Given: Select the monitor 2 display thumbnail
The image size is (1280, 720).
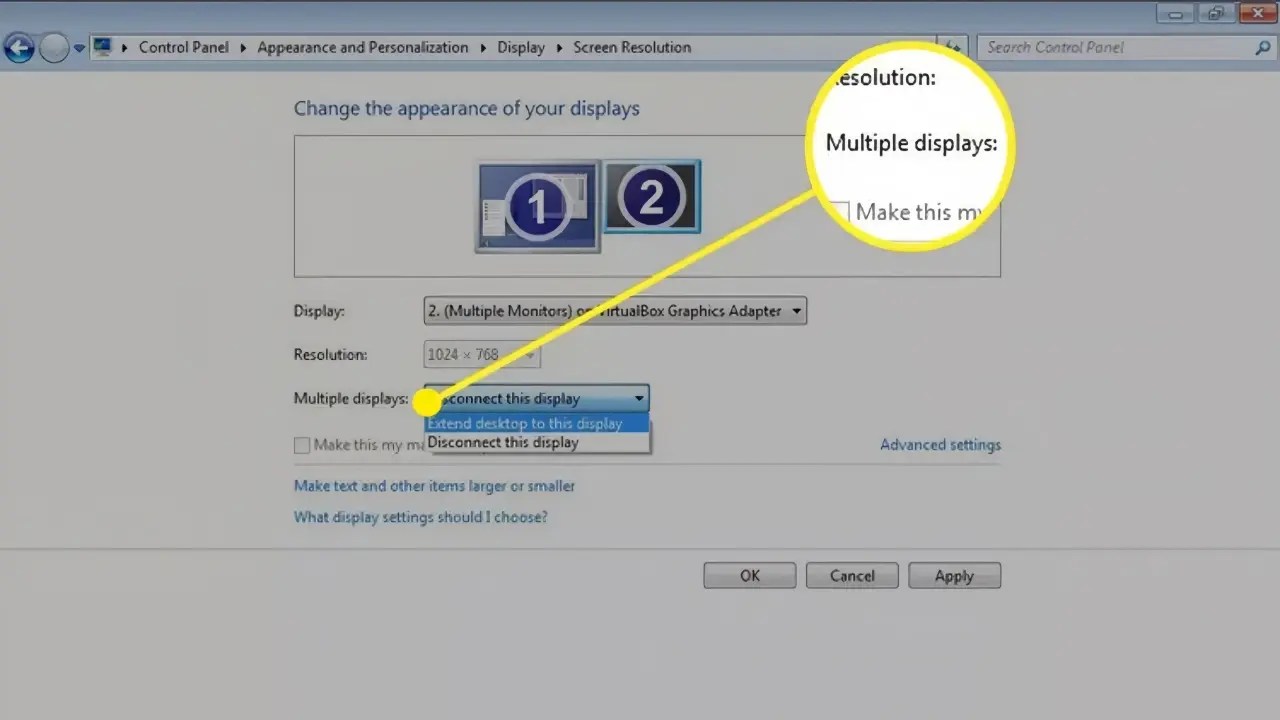Looking at the screenshot, I should 651,195.
